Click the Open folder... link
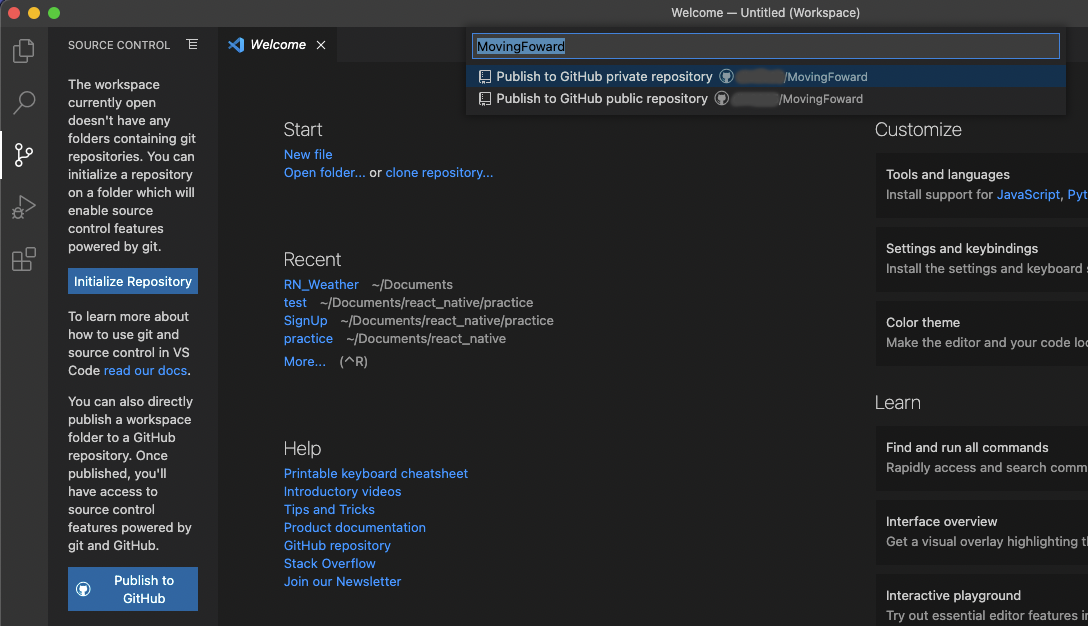 coord(324,172)
